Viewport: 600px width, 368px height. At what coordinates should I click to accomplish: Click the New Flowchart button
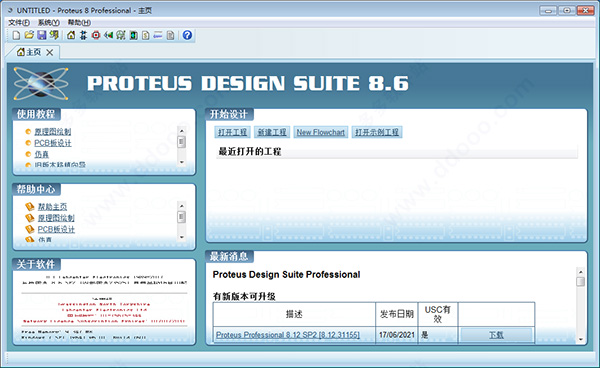pyautogui.click(x=321, y=132)
